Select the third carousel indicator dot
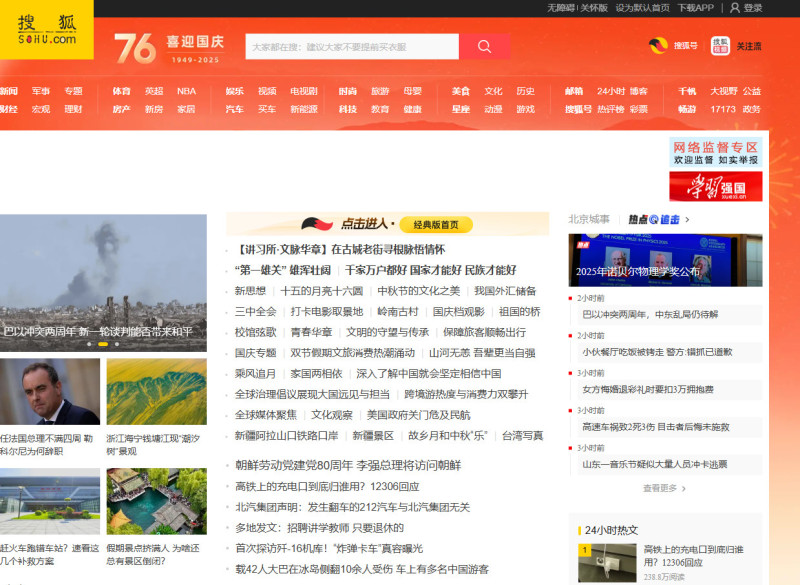Viewport: 800px width, 585px height. click(x=116, y=344)
